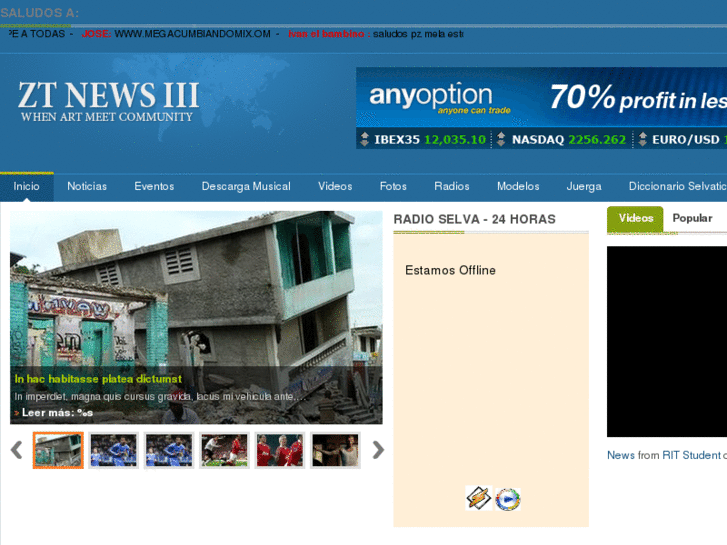The image size is (727, 545).
Task: Open the Inicio menu item
Action: pos(27,187)
